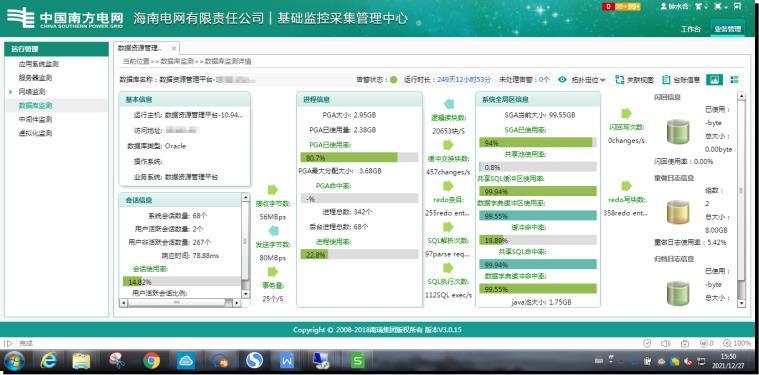Click the redo条目 arrow icon
The image size is (759, 375).
448,186
